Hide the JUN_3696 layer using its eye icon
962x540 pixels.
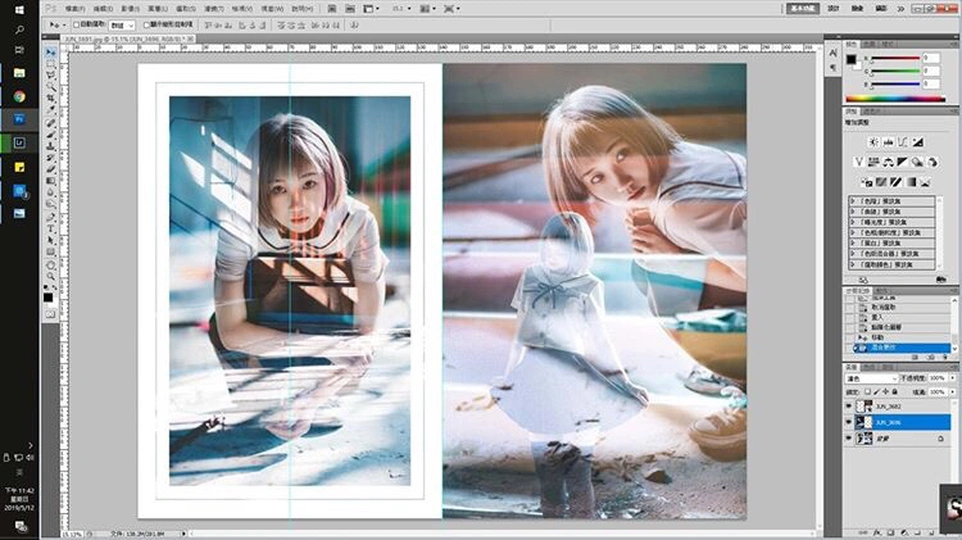click(x=849, y=423)
